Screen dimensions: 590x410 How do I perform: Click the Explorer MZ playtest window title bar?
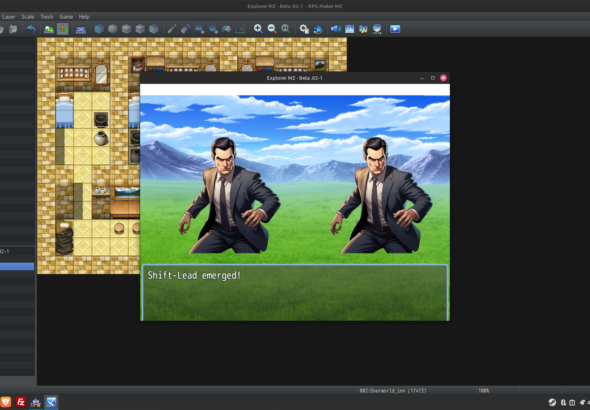click(295, 78)
